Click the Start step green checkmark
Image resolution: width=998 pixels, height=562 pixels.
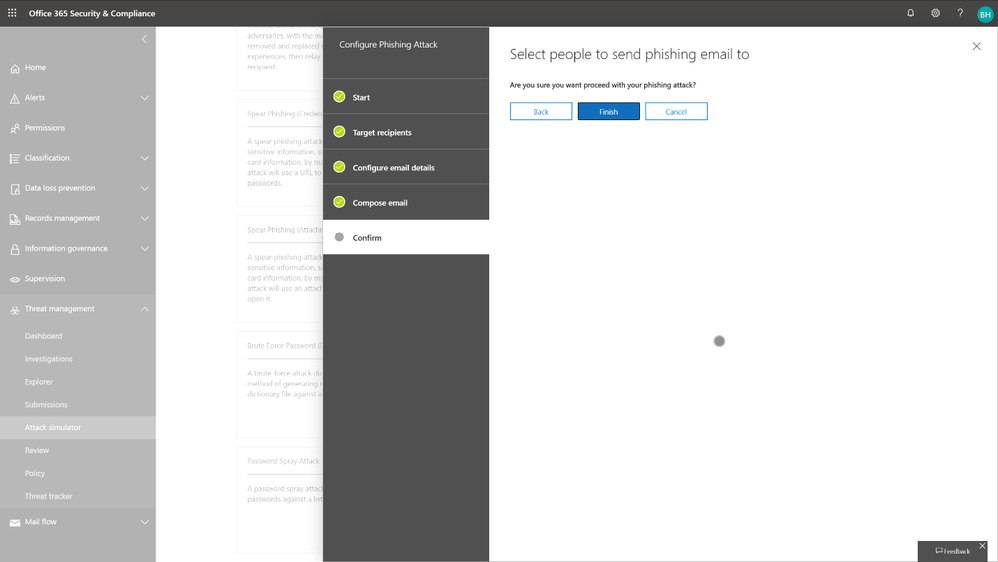pos(339,97)
